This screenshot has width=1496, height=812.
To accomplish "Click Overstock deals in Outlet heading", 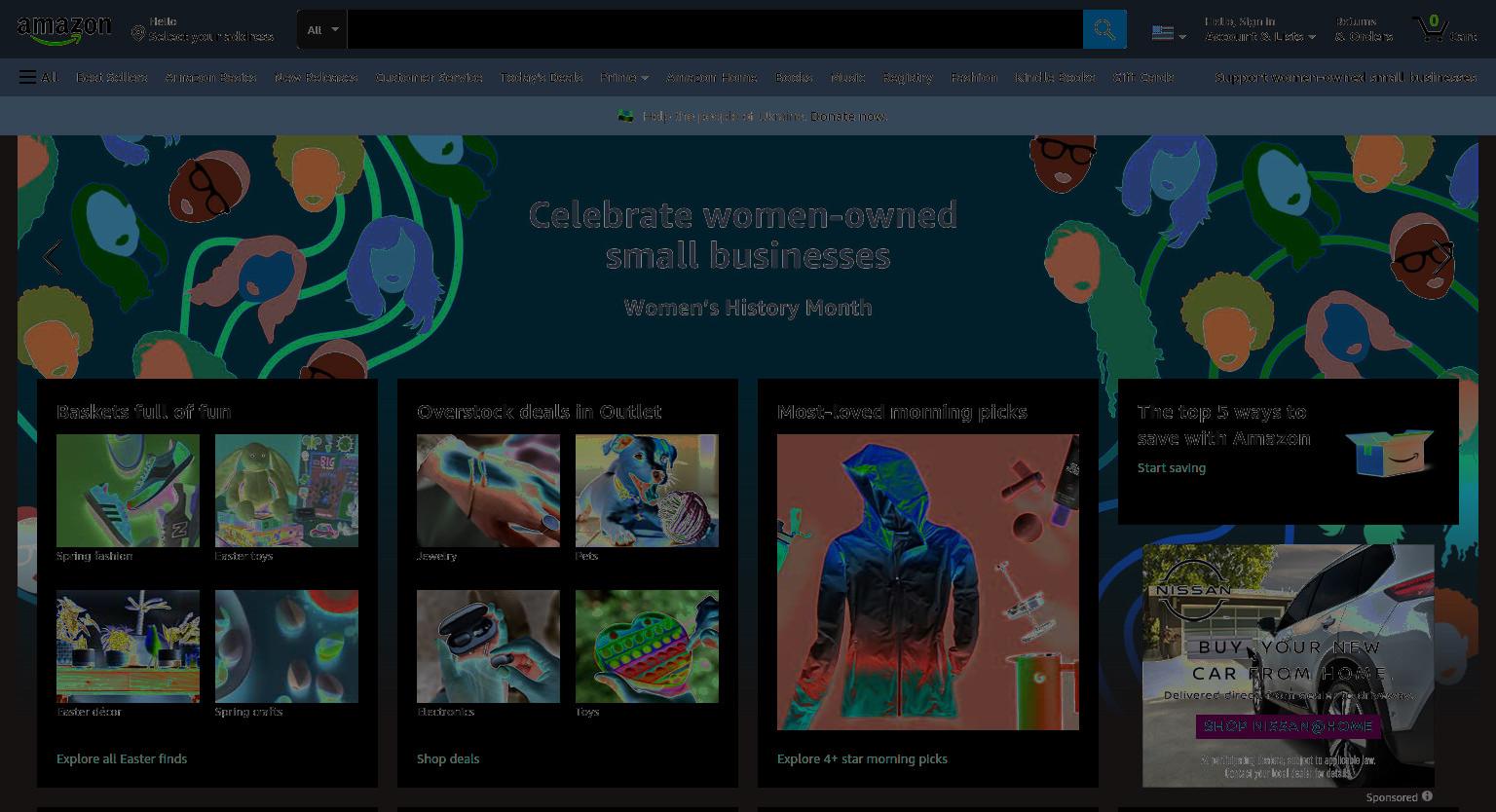I will (540, 412).
